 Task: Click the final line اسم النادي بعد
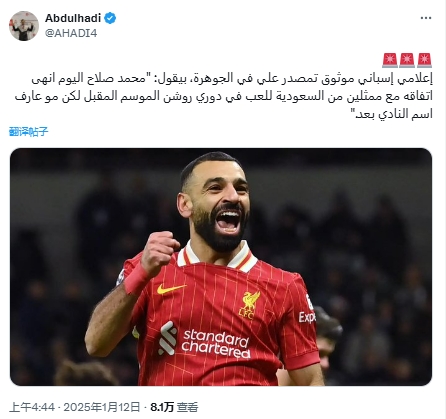[x=393, y=114]
